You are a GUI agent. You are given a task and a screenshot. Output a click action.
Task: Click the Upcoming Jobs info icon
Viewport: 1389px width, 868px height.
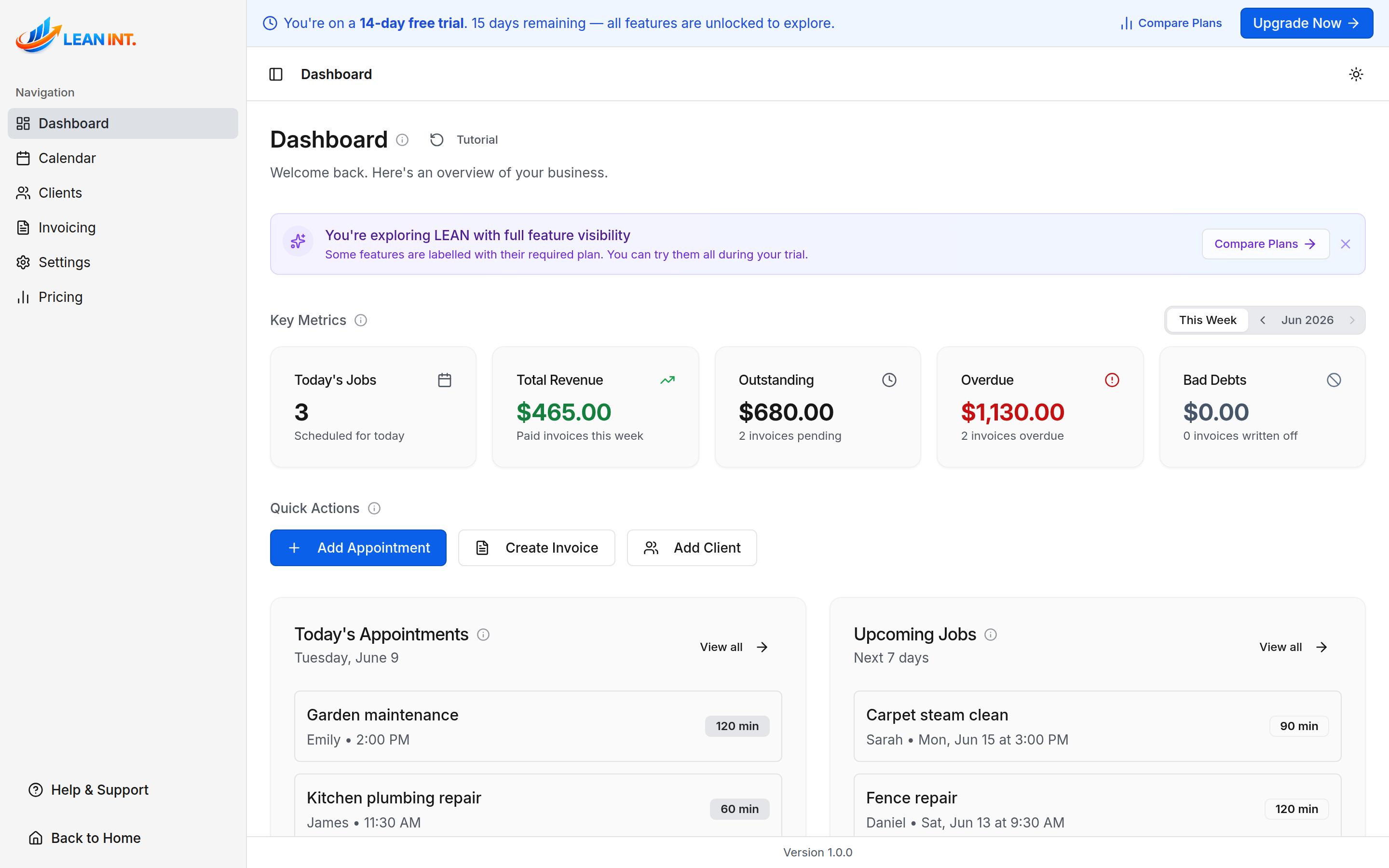click(991, 634)
